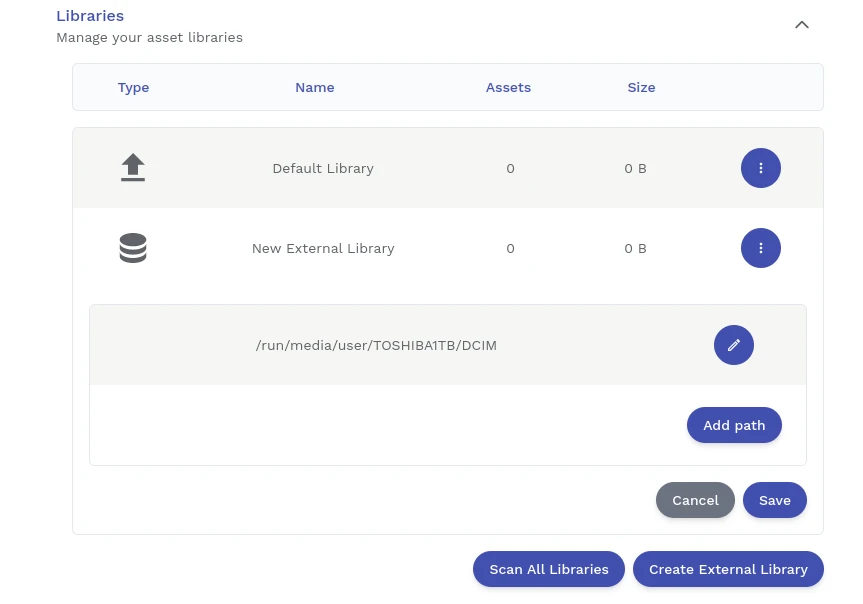Collapse the Libraries section chevron
The height and width of the screenshot is (604, 863).
(x=801, y=25)
